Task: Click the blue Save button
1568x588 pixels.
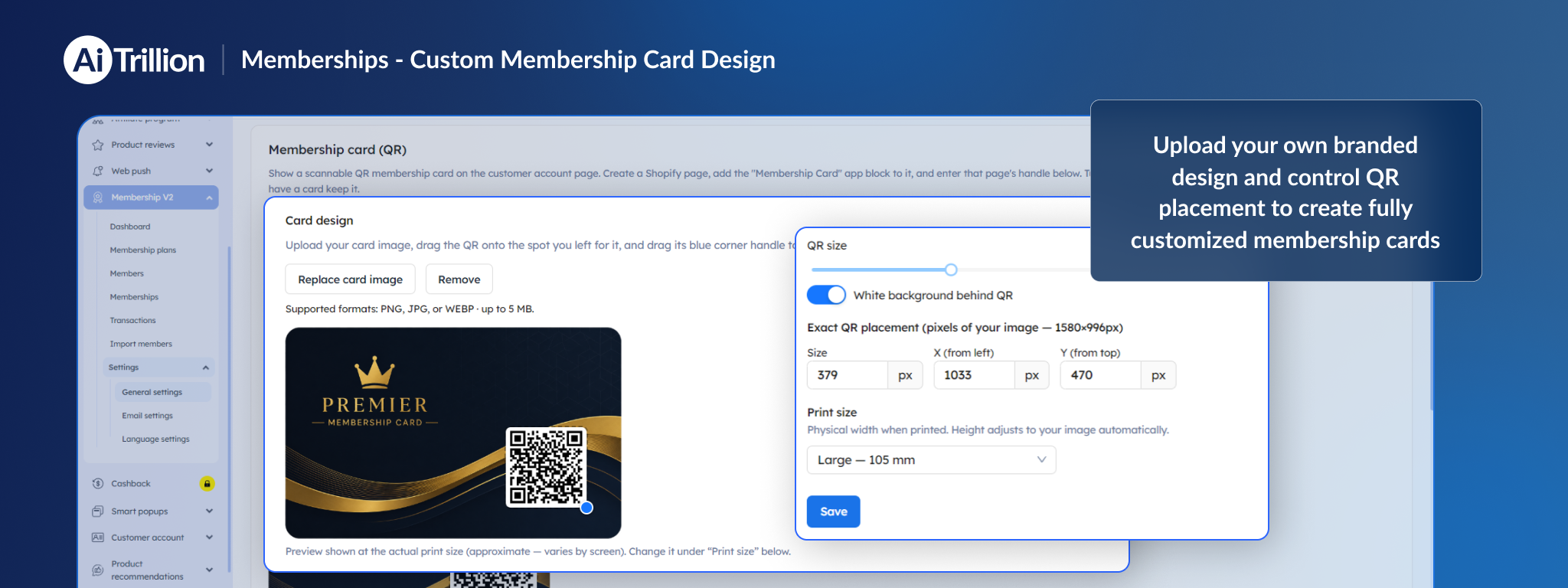Action: [834, 511]
